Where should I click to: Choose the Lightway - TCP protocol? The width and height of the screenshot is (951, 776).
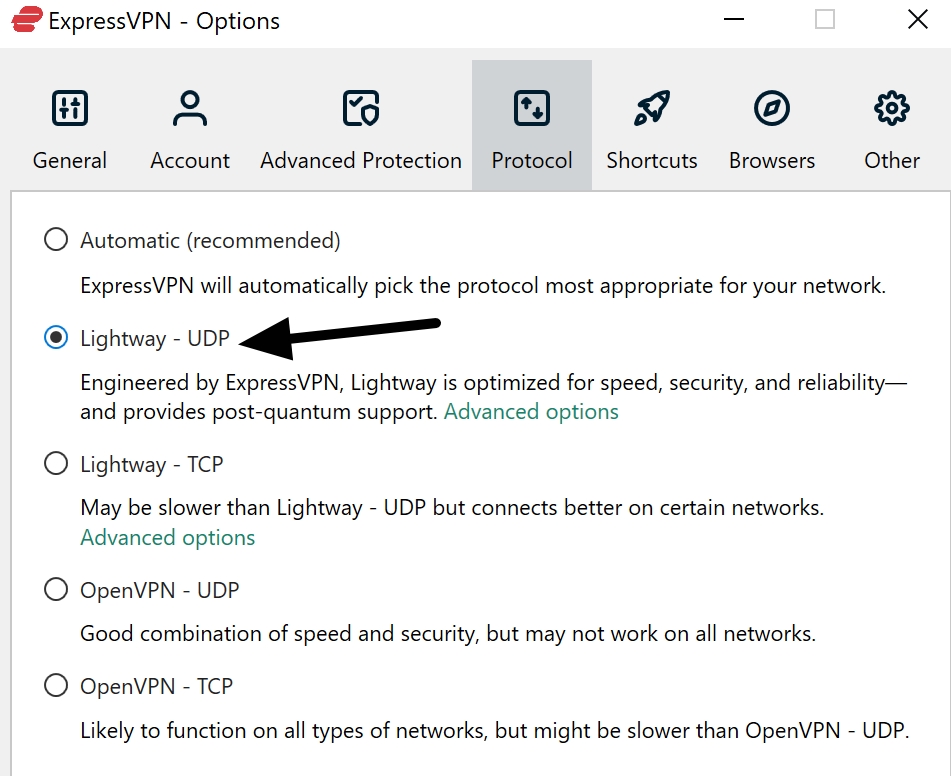pyautogui.click(x=56, y=463)
